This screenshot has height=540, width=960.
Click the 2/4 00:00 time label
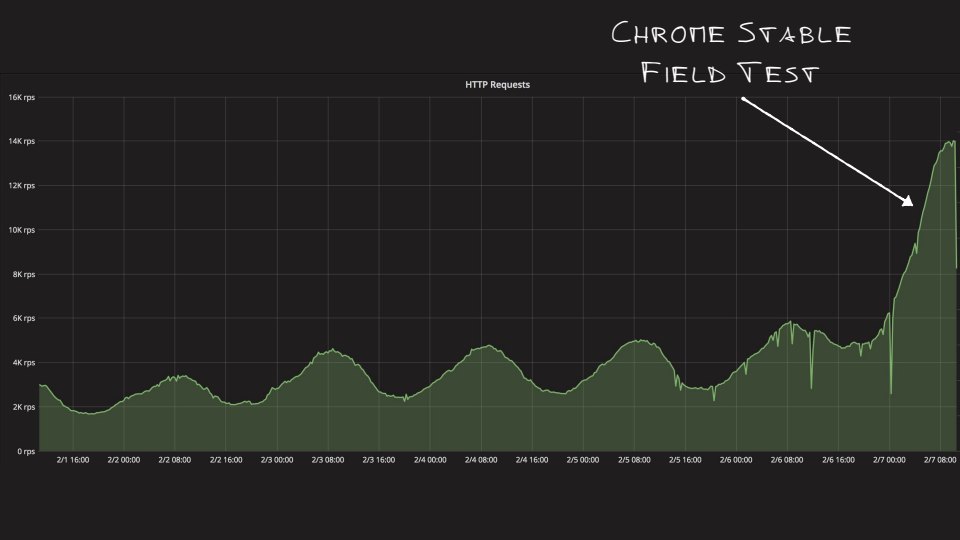[x=430, y=460]
